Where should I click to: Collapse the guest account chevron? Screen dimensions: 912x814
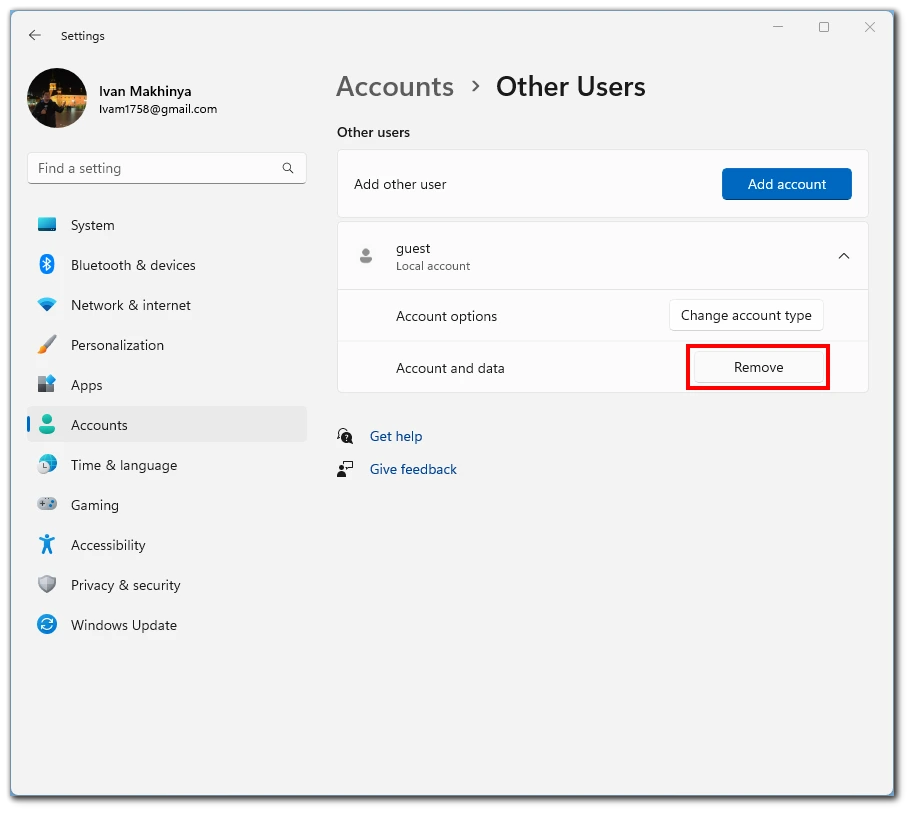[843, 256]
